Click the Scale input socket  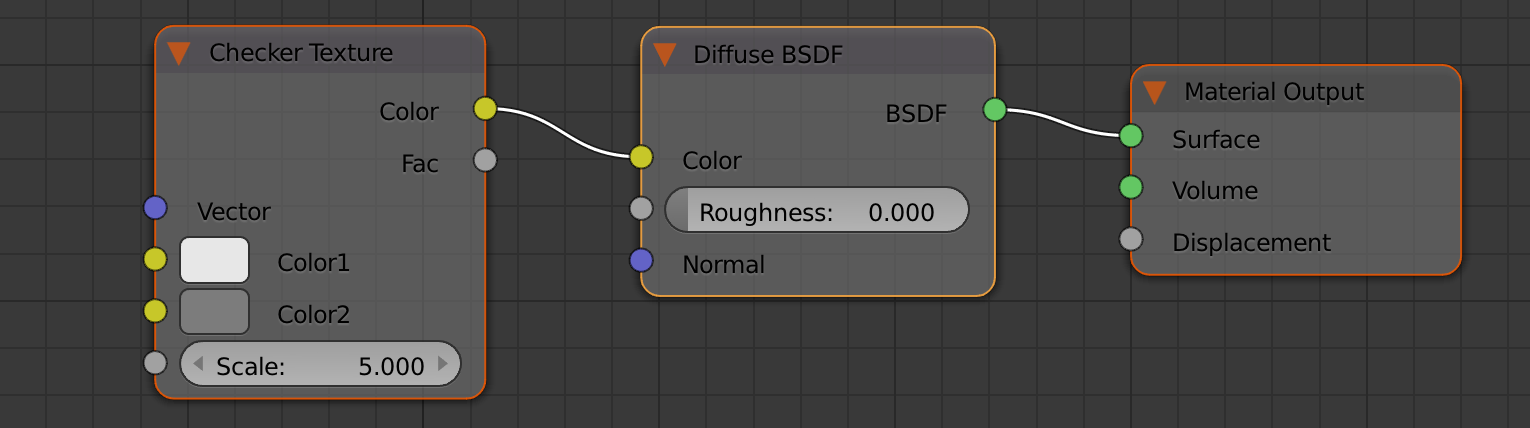point(155,363)
